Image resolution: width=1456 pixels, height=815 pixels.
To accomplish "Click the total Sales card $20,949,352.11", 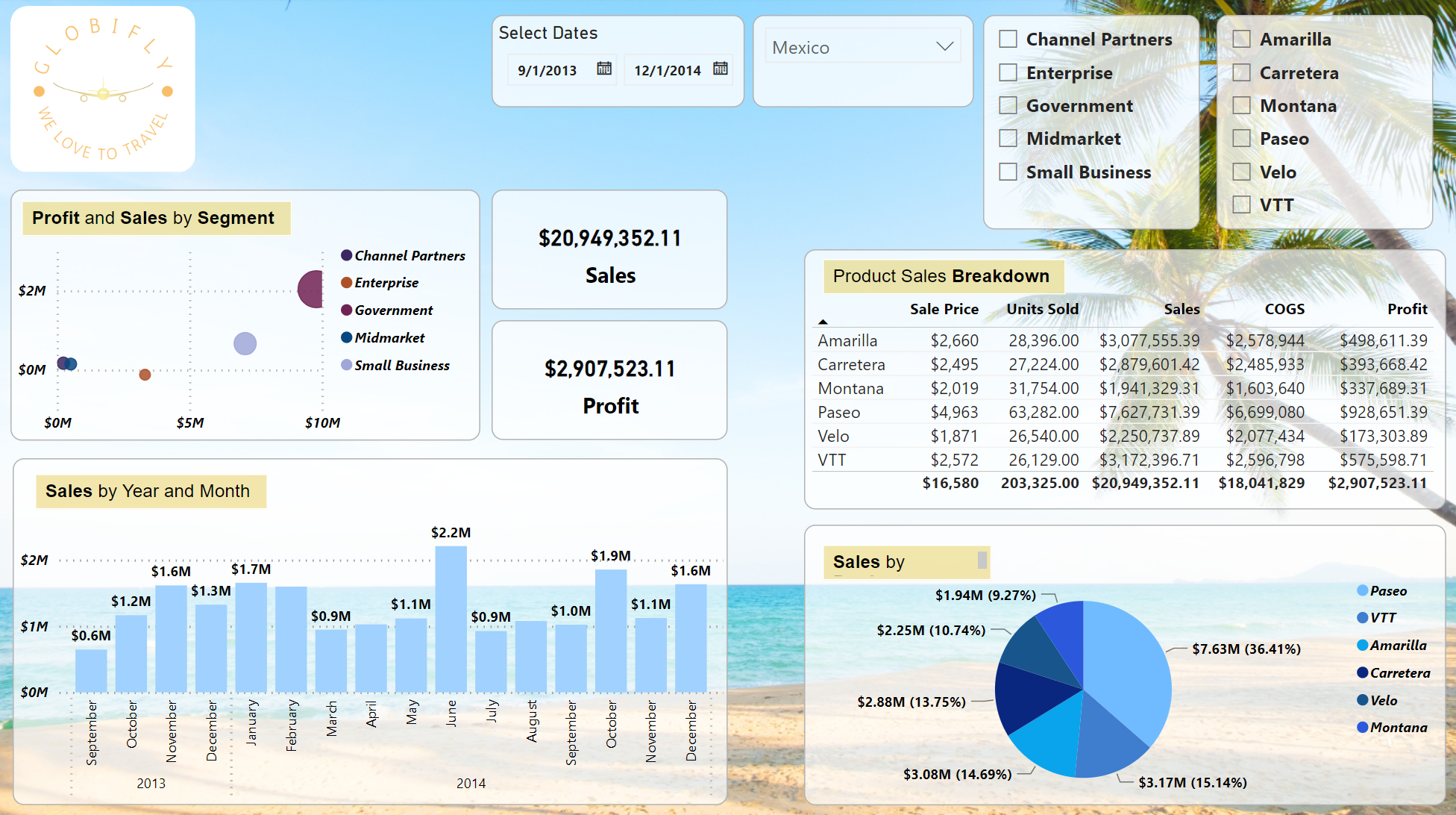I will pyautogui.click(x=609, y=249).
